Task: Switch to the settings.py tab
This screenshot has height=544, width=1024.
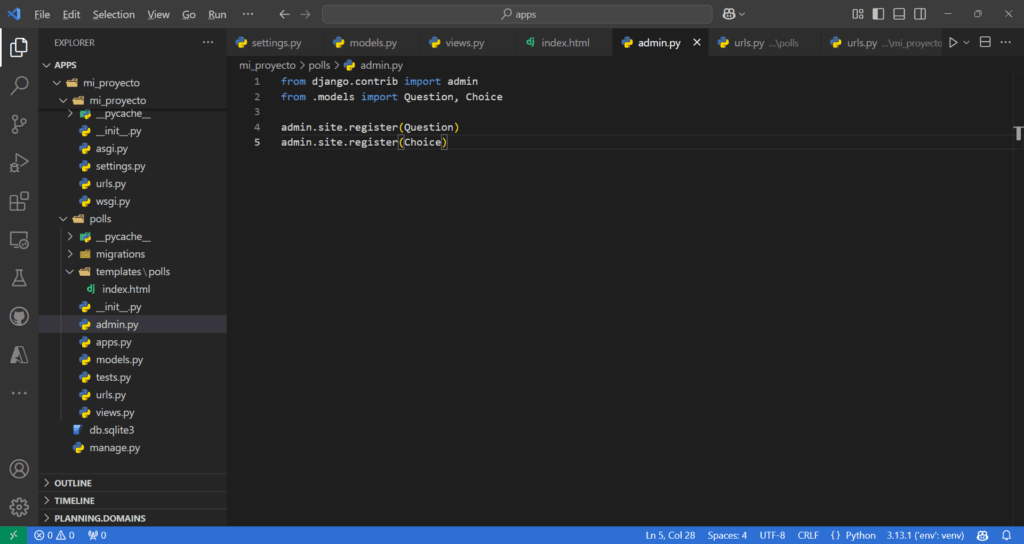Action: [274, 42]
